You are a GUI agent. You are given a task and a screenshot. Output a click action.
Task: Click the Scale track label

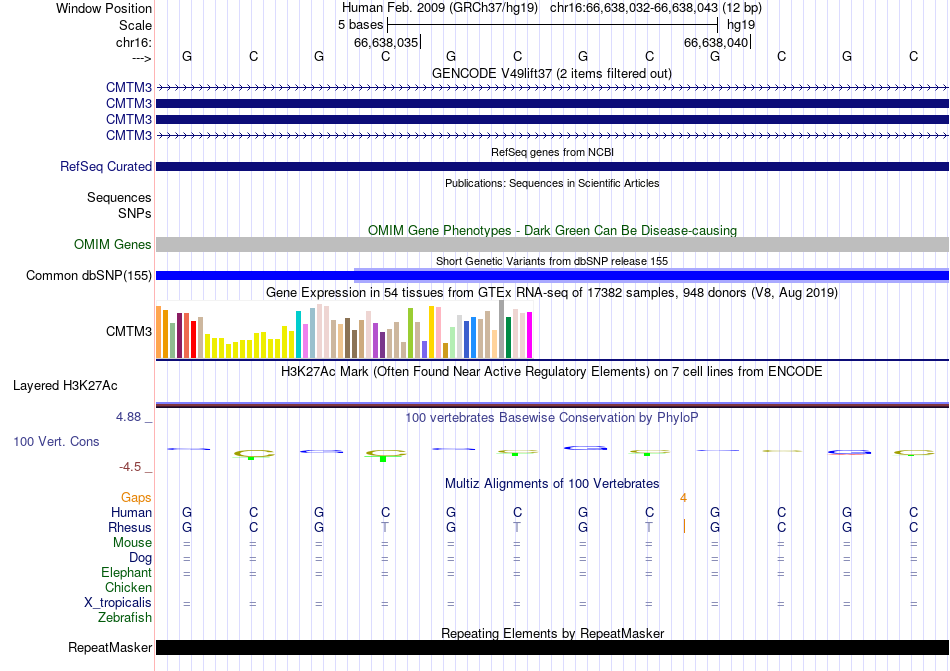click(135, 25)
